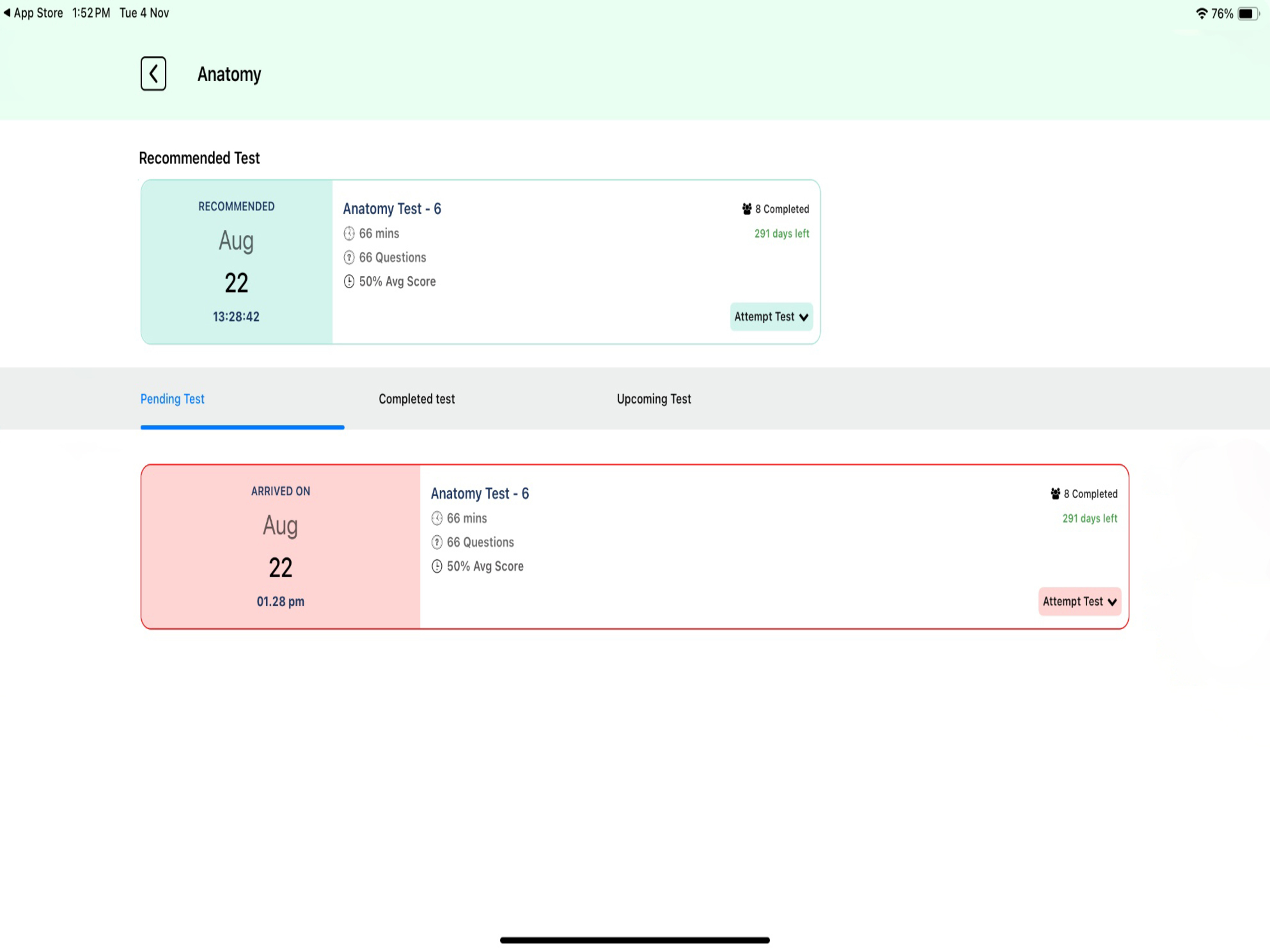Click the 76% battery percentage
This screenshot has height=952, width=1270.
click(1222, 13)
